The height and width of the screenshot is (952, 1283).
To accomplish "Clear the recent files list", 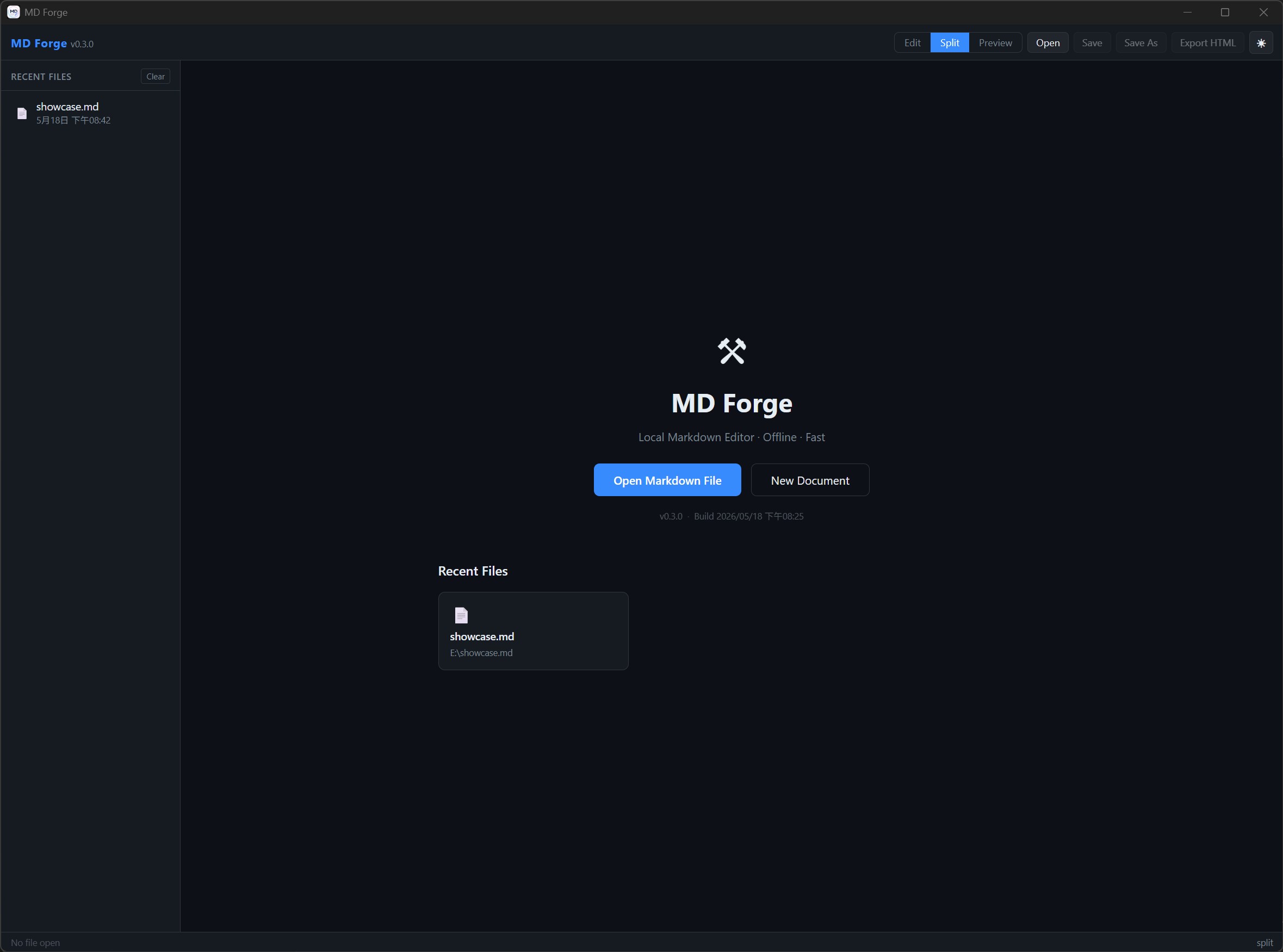I will pyautogui.click(x=155, y=77).
